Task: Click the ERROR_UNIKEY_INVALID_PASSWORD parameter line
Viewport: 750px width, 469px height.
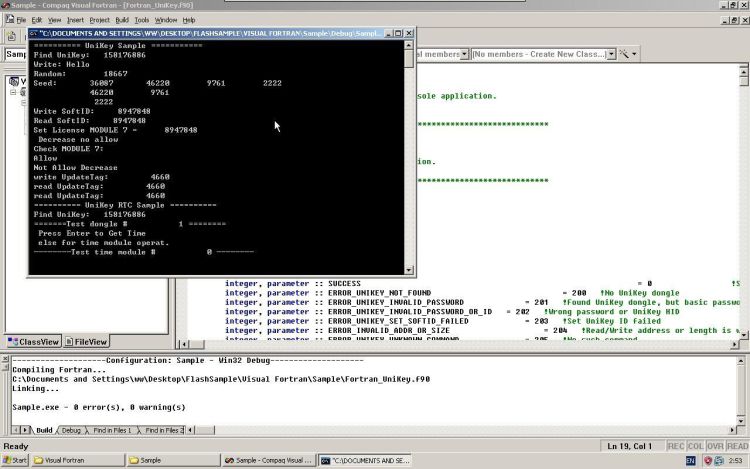Action: 482,302
